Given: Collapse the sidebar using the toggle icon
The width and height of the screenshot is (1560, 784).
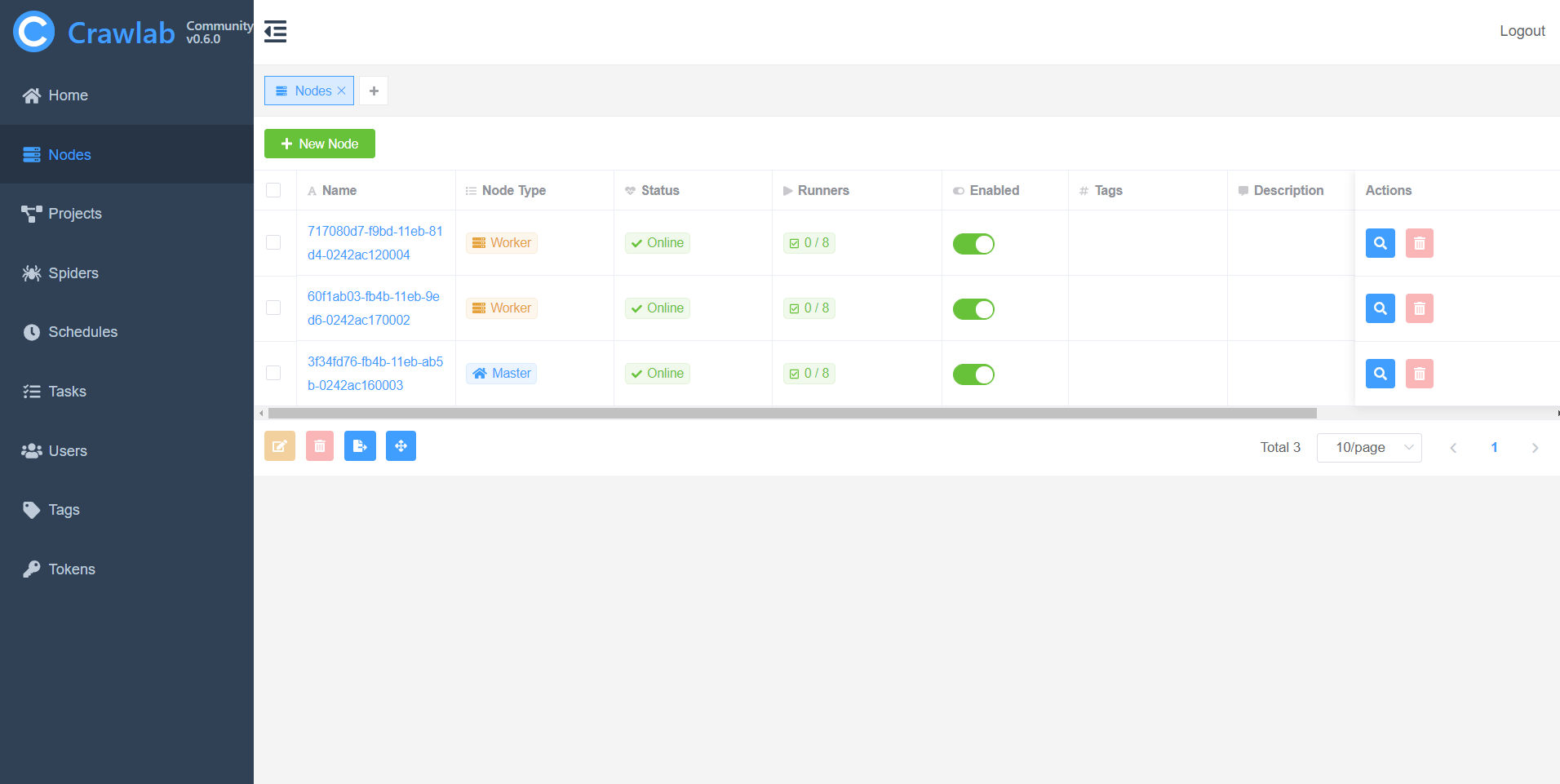Looking at the screenshot, I should pos(275,31).
